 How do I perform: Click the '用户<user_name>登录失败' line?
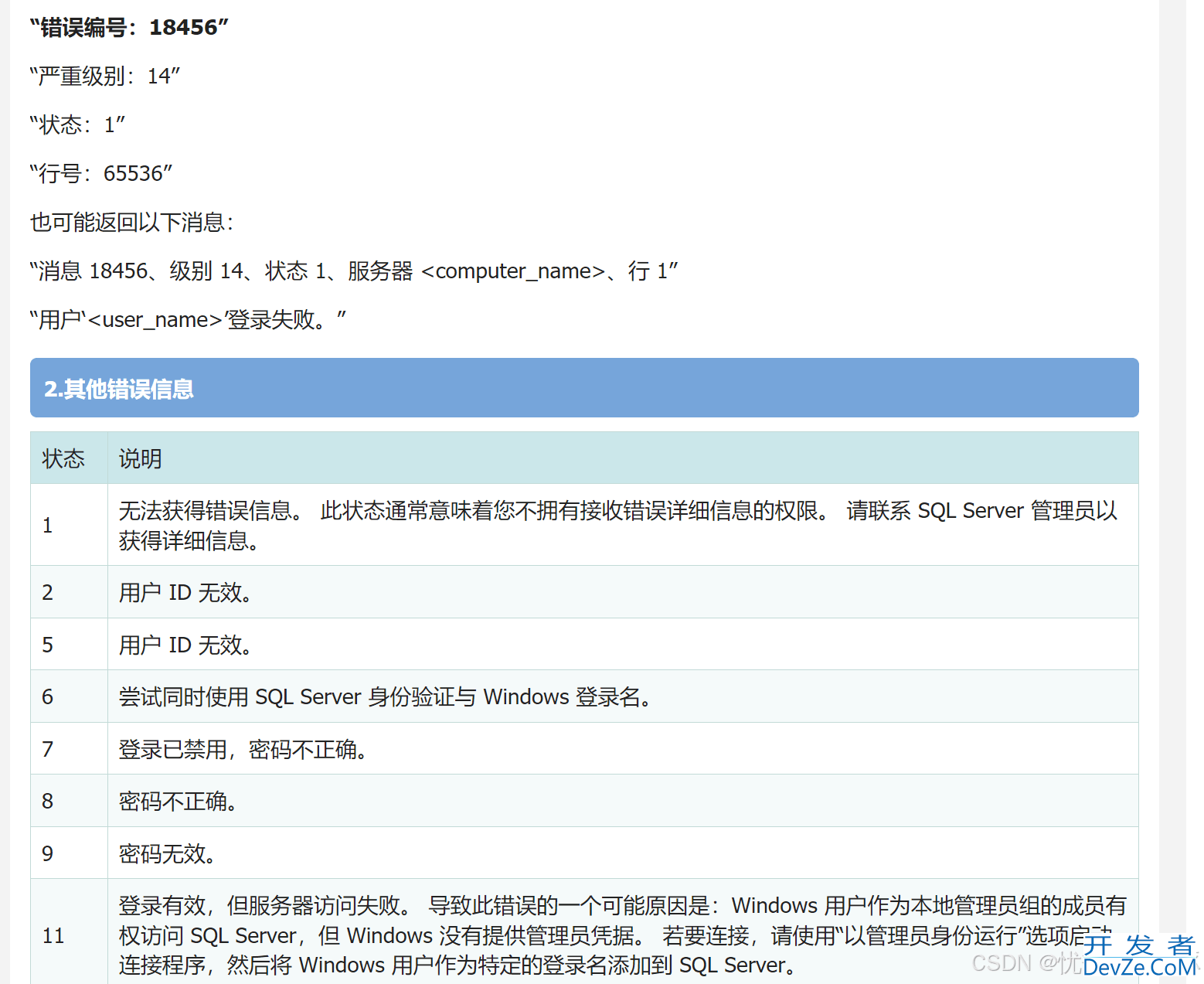[x=188, y=319]
